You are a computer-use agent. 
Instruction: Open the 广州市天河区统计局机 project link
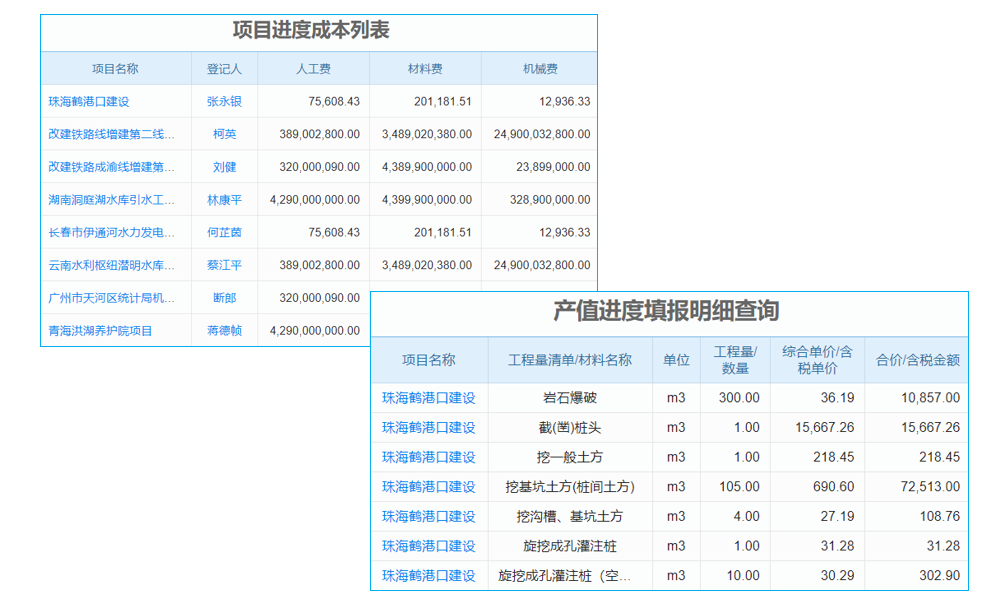coord(113,298)
